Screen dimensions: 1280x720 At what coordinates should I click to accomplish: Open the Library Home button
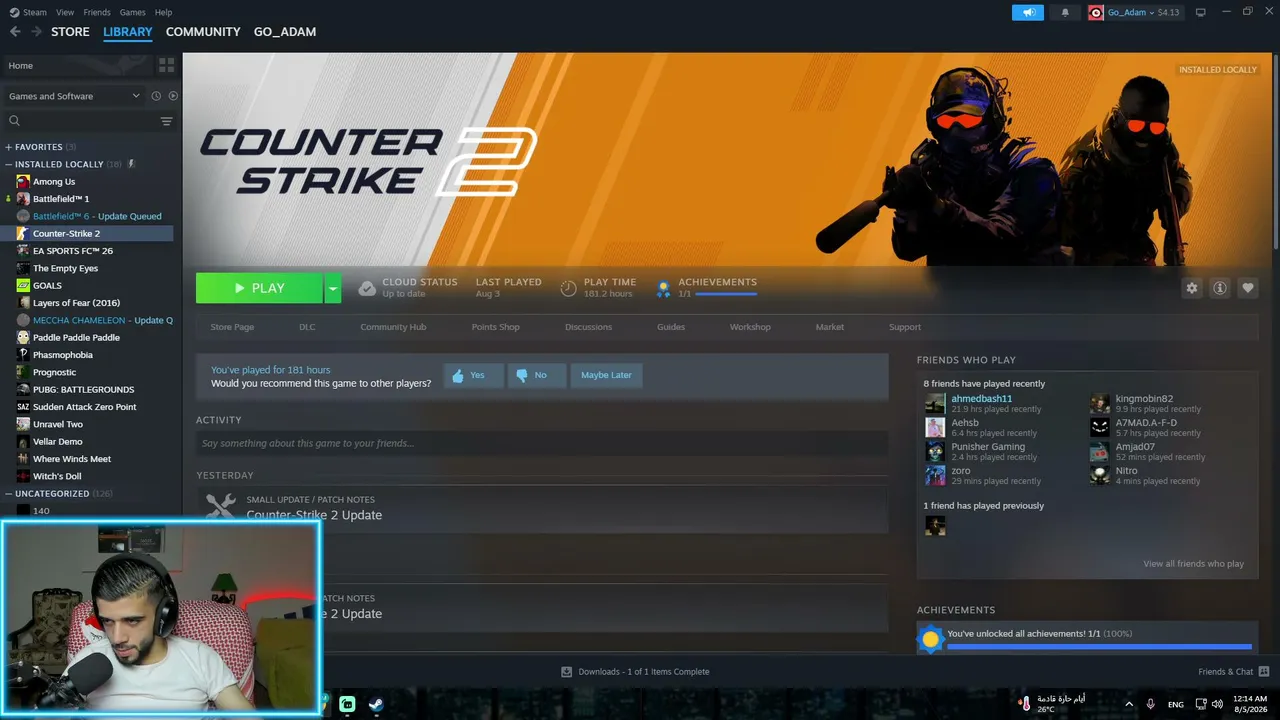click(x=77, y=65)
